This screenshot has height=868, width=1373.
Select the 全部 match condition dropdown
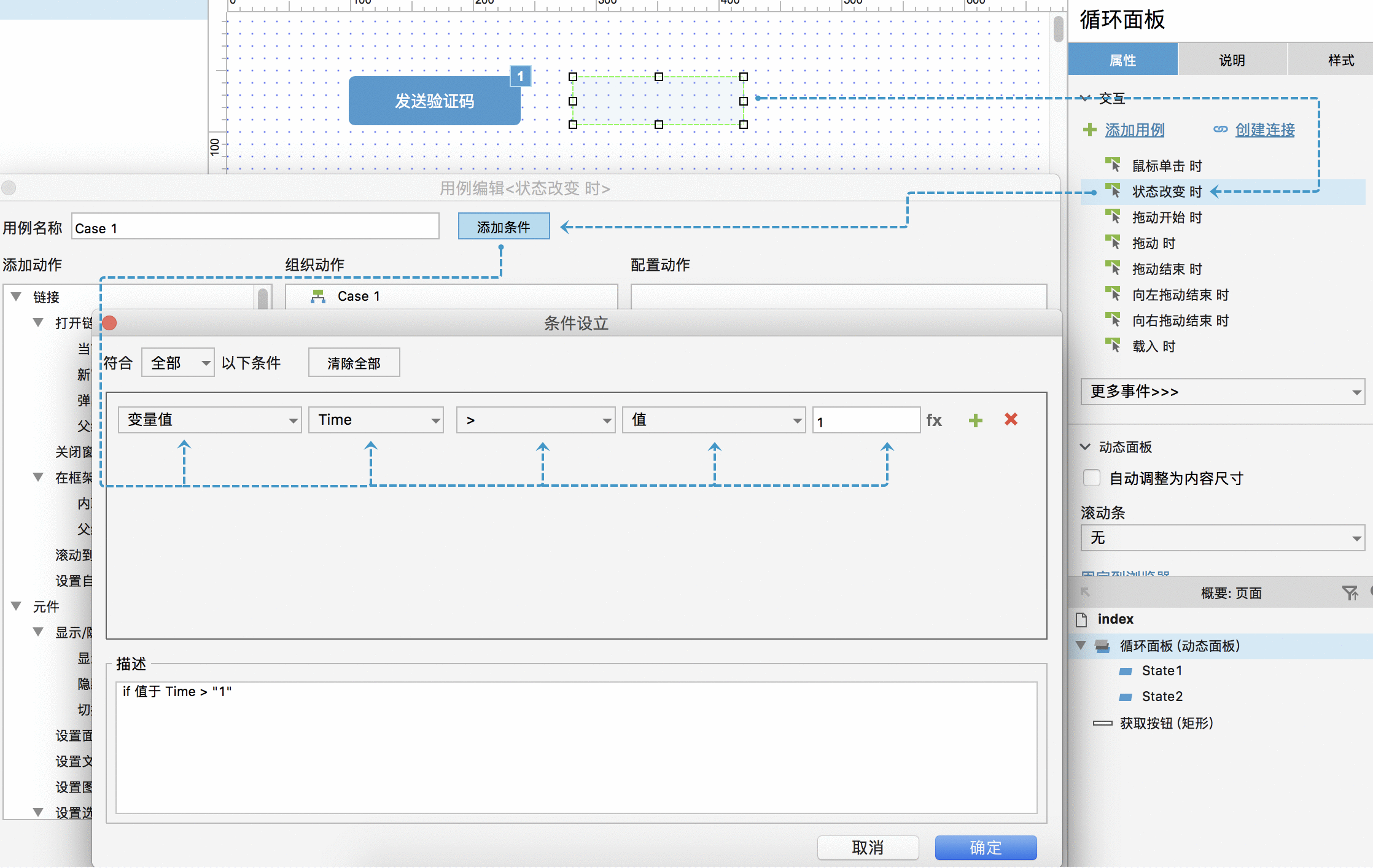[176, 363]
